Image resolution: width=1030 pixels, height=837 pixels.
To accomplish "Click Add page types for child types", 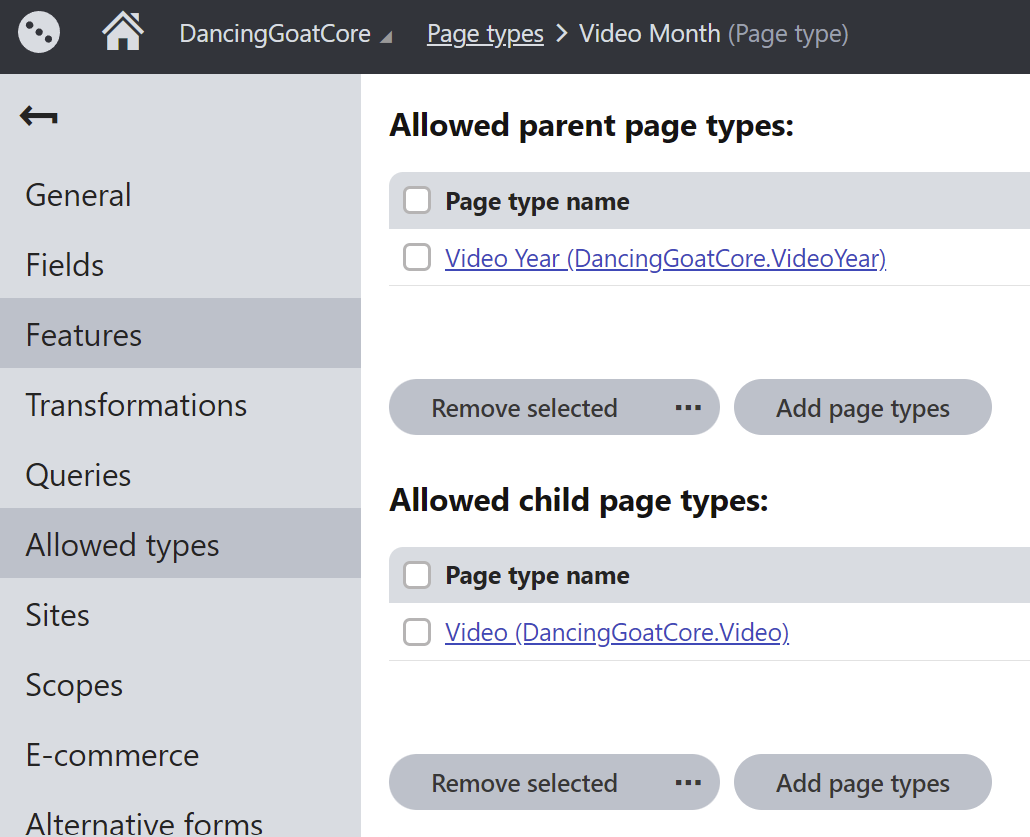I will tap(862, 782).
